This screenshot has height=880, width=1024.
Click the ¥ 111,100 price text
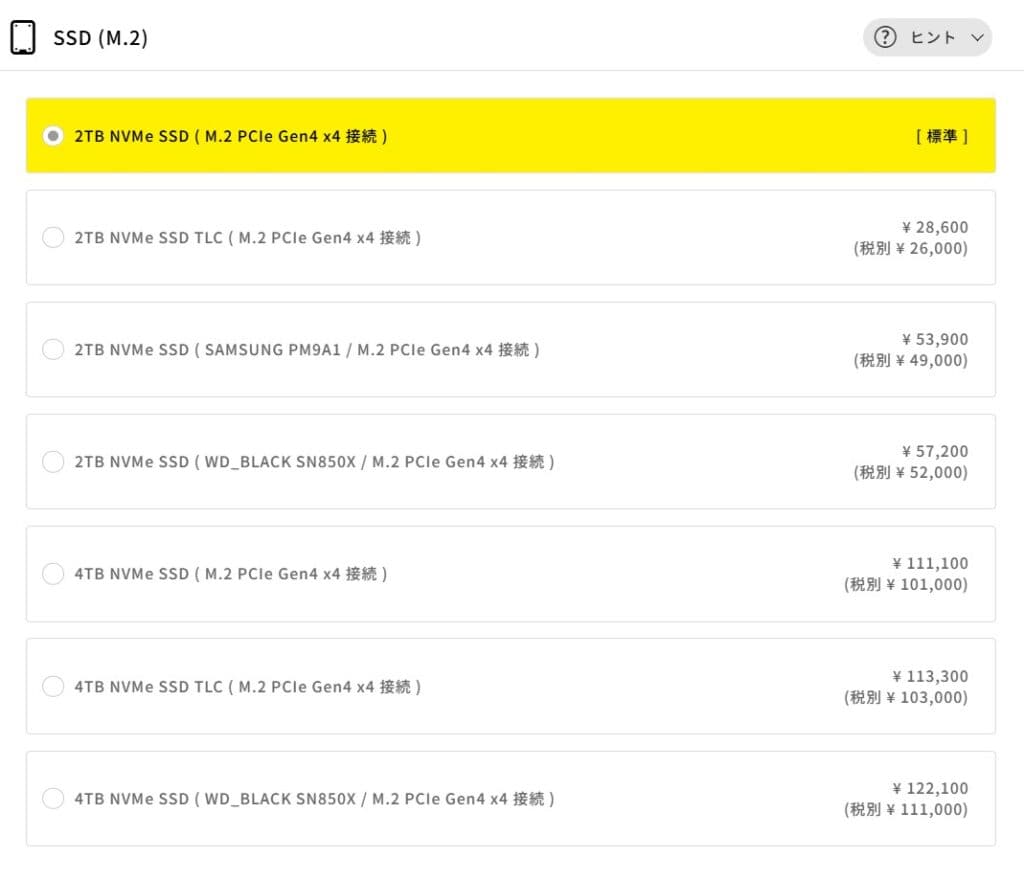coord(930,564)
